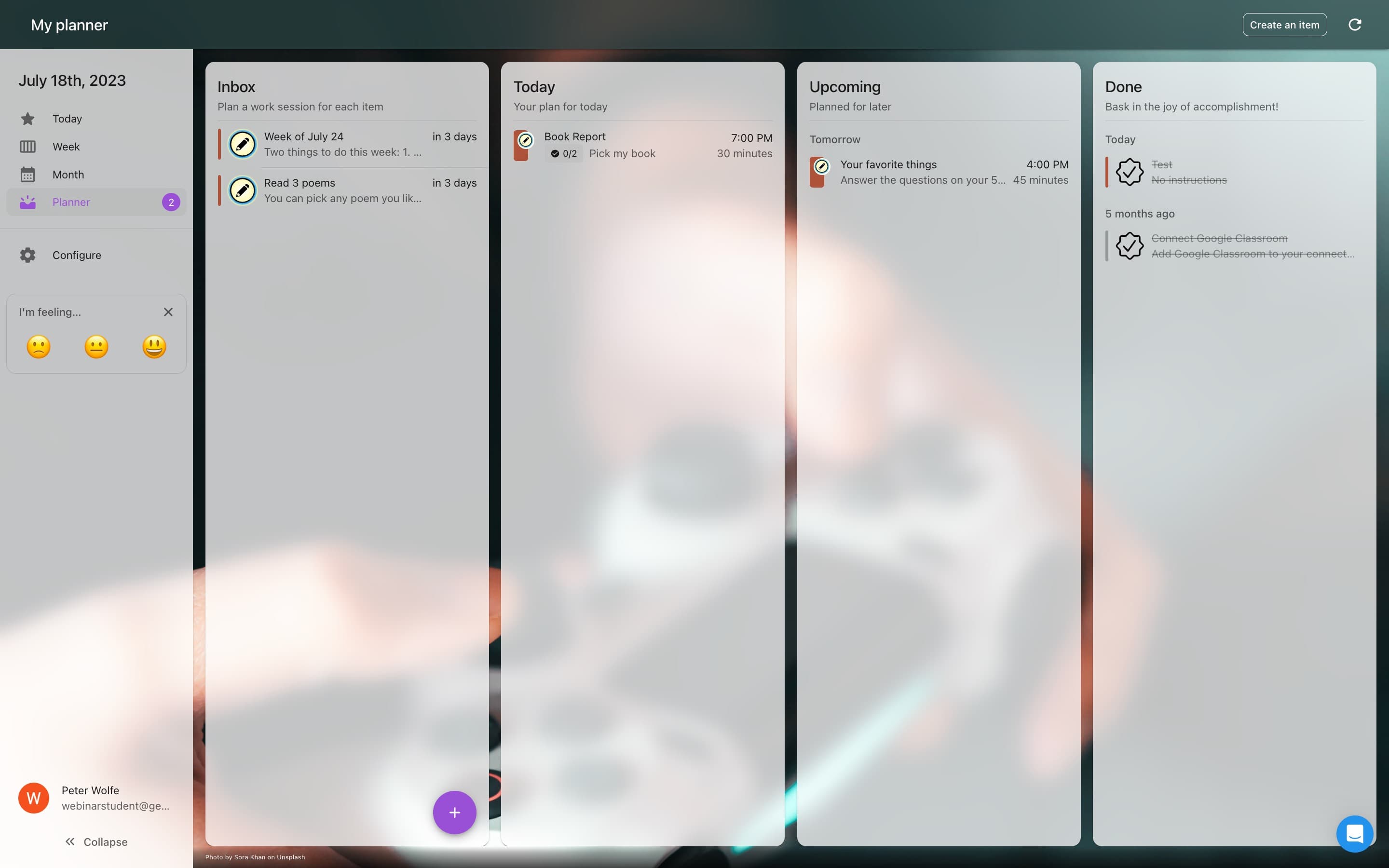Image resolution: width=1389 pixels, height=868 pixels.
Task: Toggle the sad emoji mood option
Action: tap(38, 346)
